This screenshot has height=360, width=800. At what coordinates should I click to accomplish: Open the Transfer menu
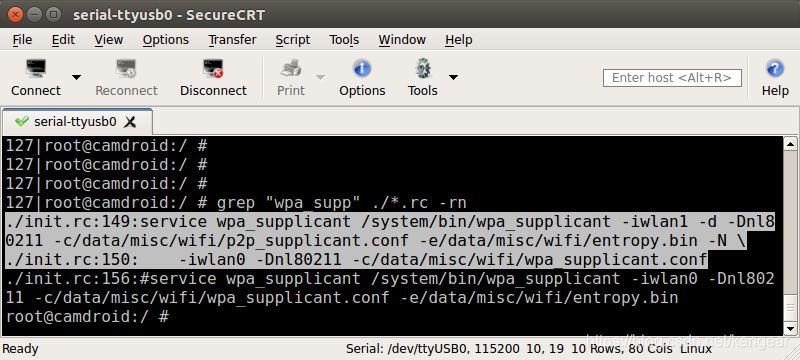[x=232, y=40]
